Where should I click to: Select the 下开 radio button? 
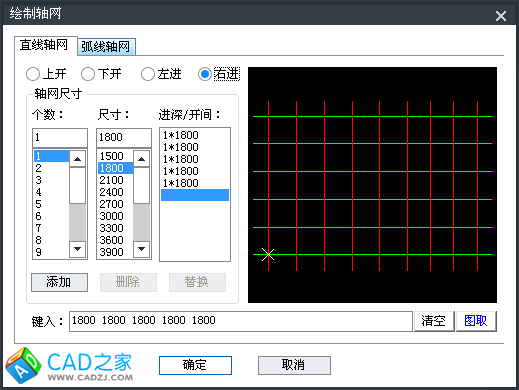coord(88,74)
